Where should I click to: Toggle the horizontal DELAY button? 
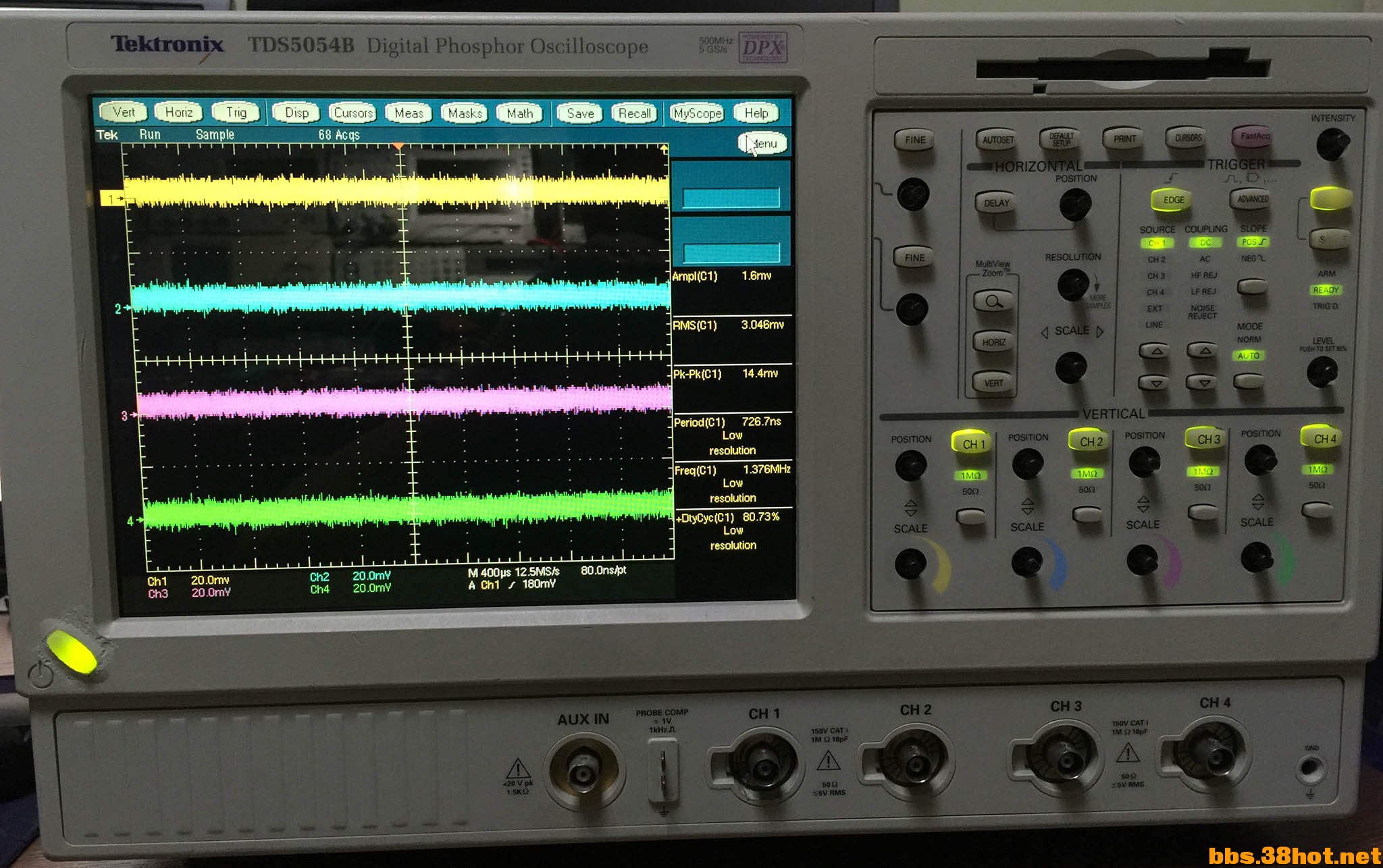pos(996,202)
